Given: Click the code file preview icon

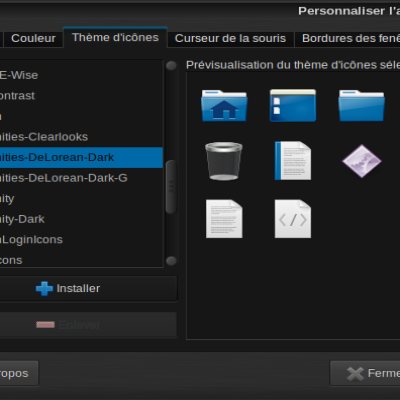Looking at the screenshot, I should [293, 219].
